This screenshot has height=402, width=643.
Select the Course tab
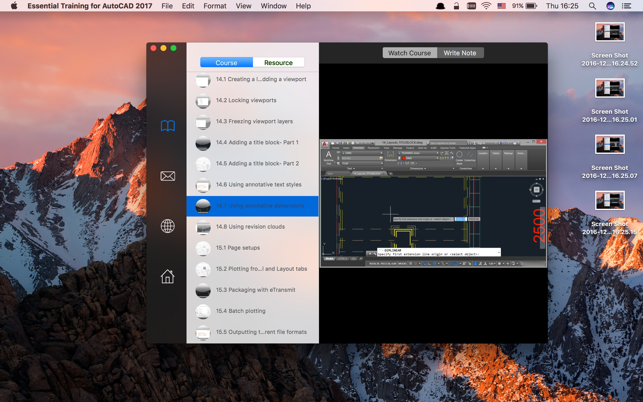(x=226, y=63)
